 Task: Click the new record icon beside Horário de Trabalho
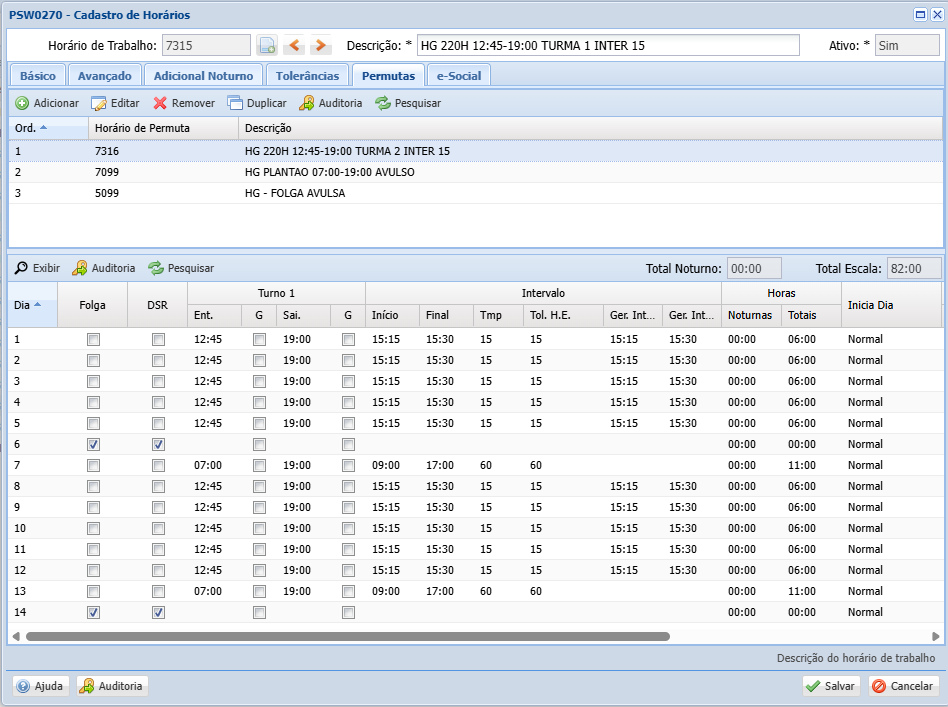coord(267,45)
